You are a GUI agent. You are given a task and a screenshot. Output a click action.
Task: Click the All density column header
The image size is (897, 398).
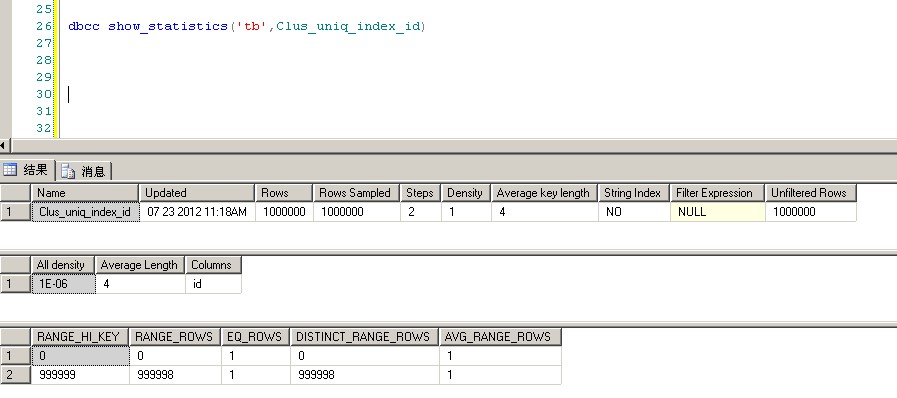[x=63, y=265]
